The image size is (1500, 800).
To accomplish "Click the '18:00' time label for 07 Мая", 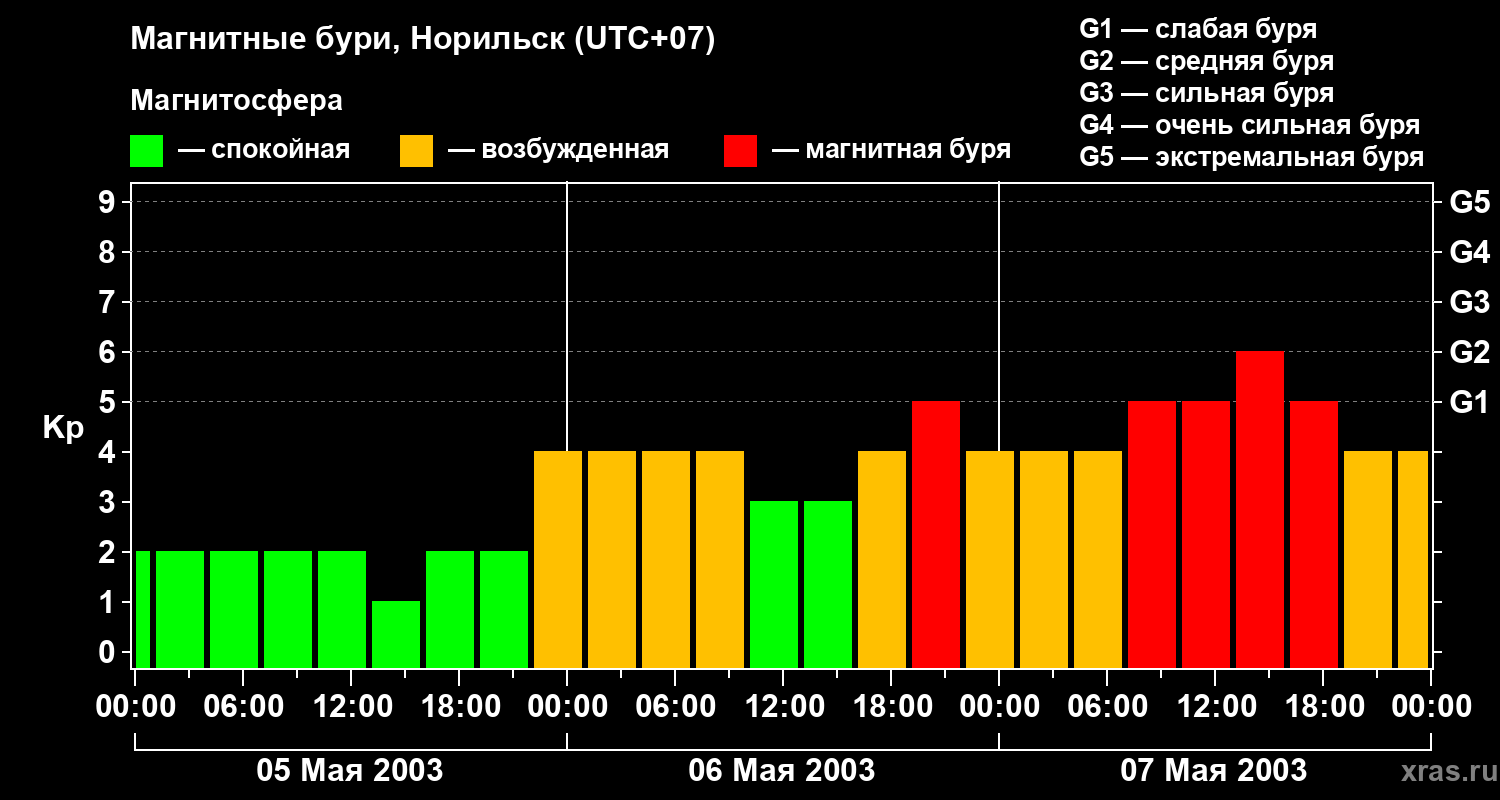I will 1323,707.
